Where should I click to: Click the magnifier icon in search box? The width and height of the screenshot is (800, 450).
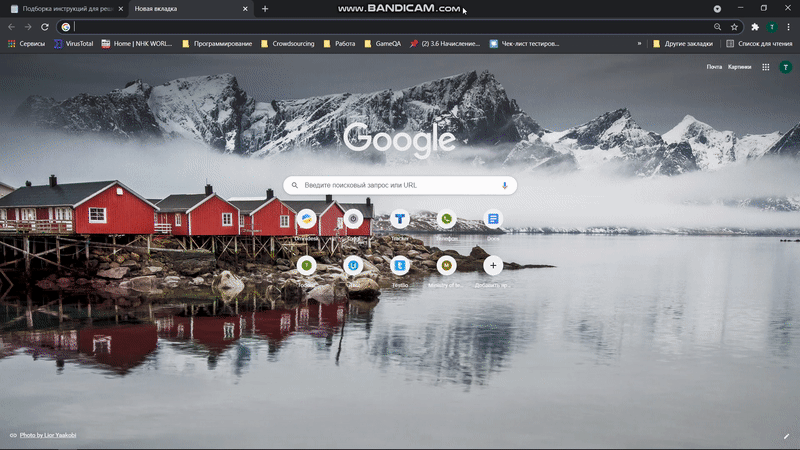coord(295,185)
